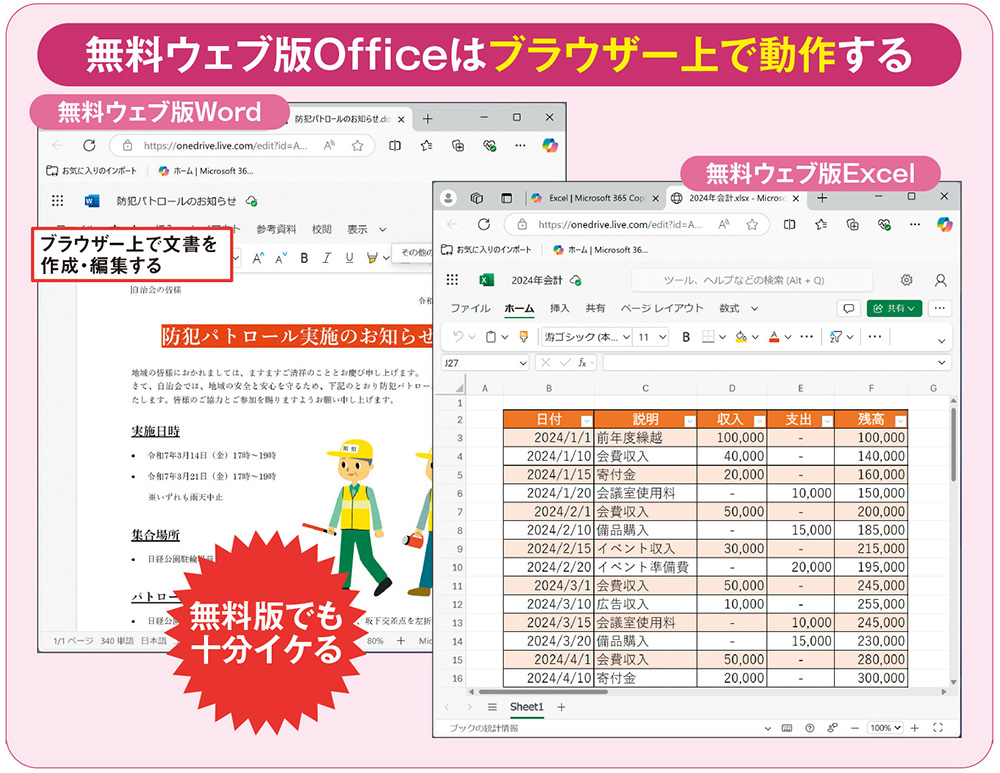Open the 校閲 tab in Word
Screen dimensions: 1000x773
tap(321, 229)
